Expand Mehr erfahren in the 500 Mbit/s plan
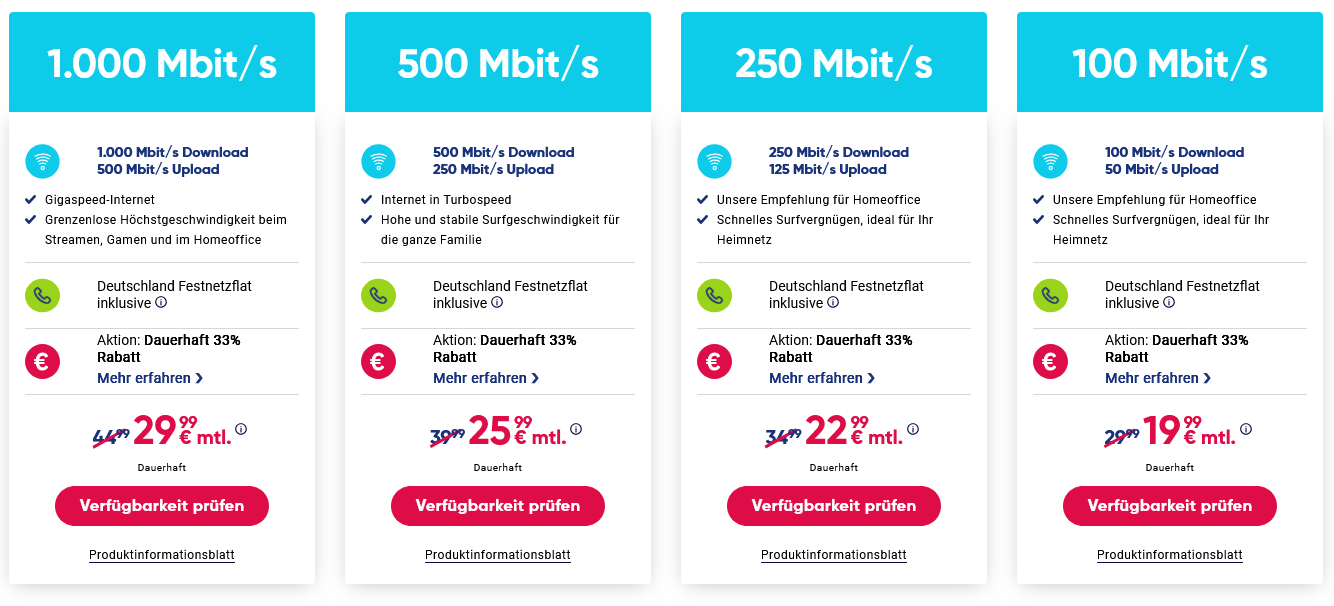The height and width of the screenshot is (606, 1334). [x=486, y=378]
